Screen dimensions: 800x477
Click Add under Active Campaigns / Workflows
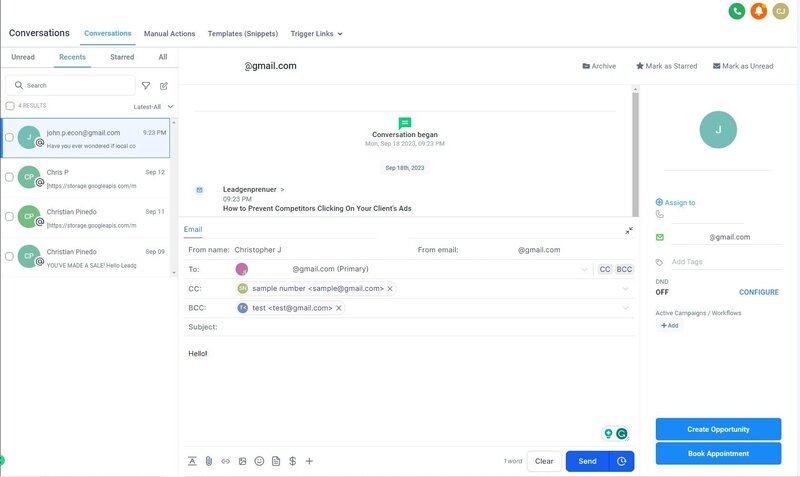point(669,325)
